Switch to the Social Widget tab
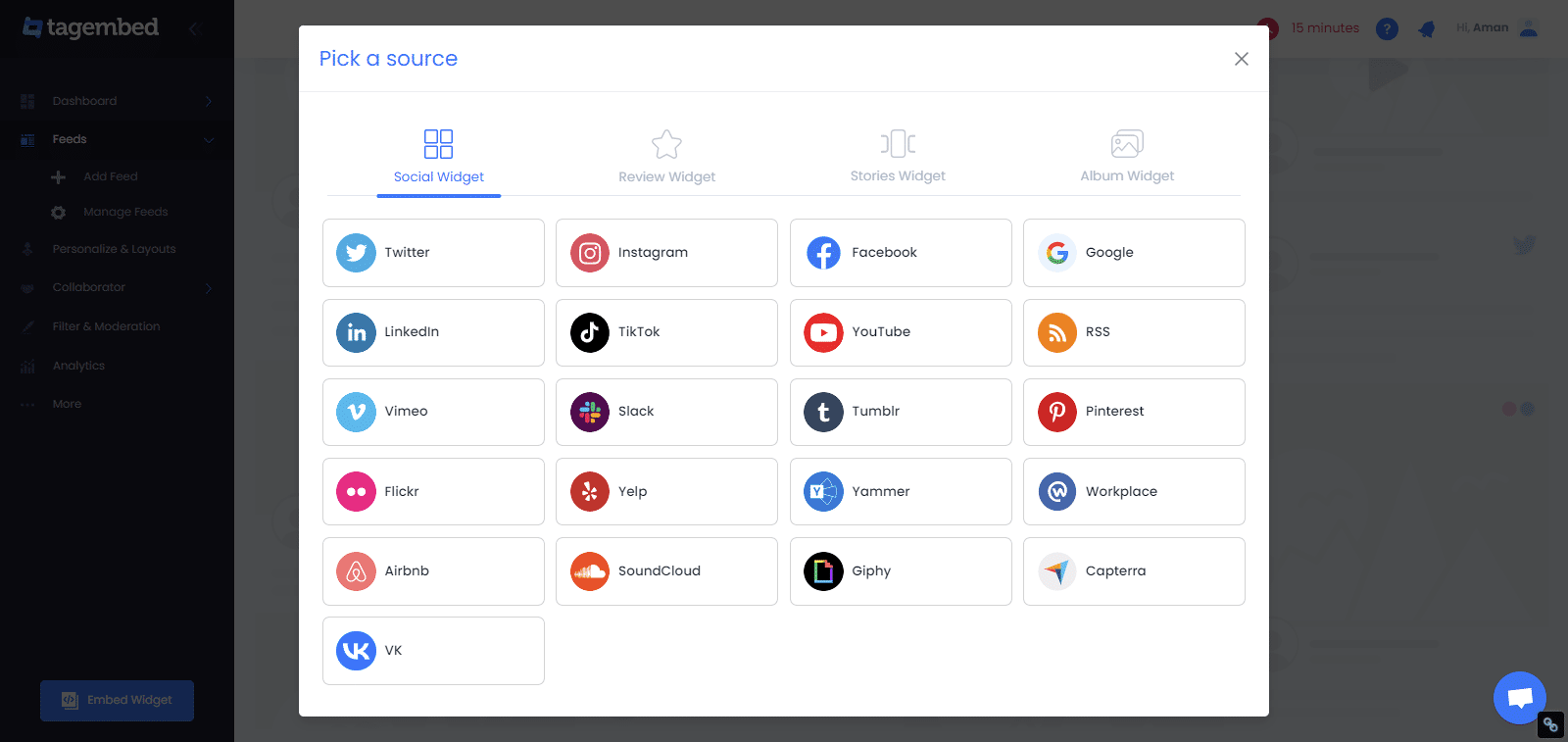The image size is (1568, 742). [x=439, y=158]
